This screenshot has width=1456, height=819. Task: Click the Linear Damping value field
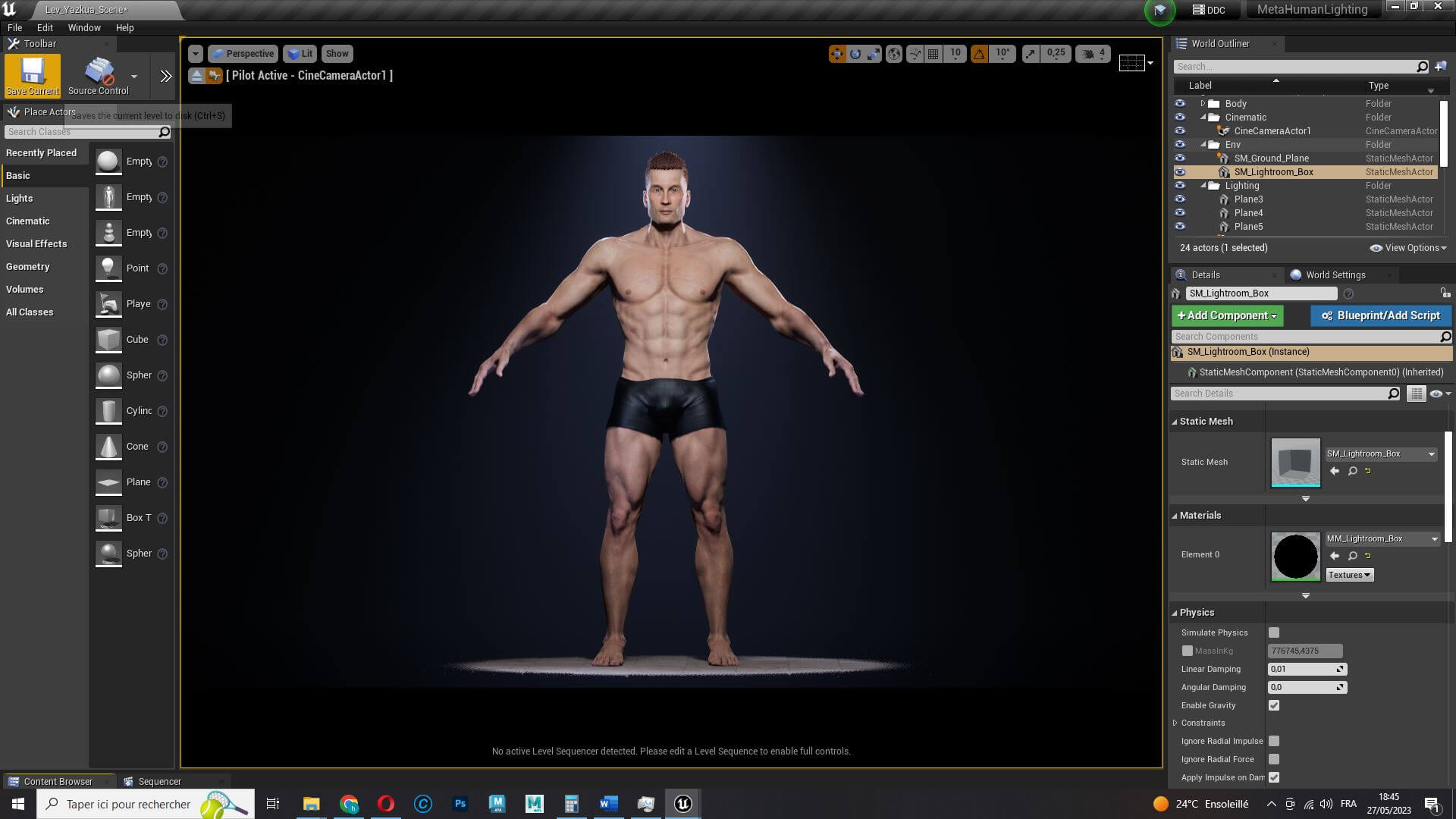point(1307,669)
